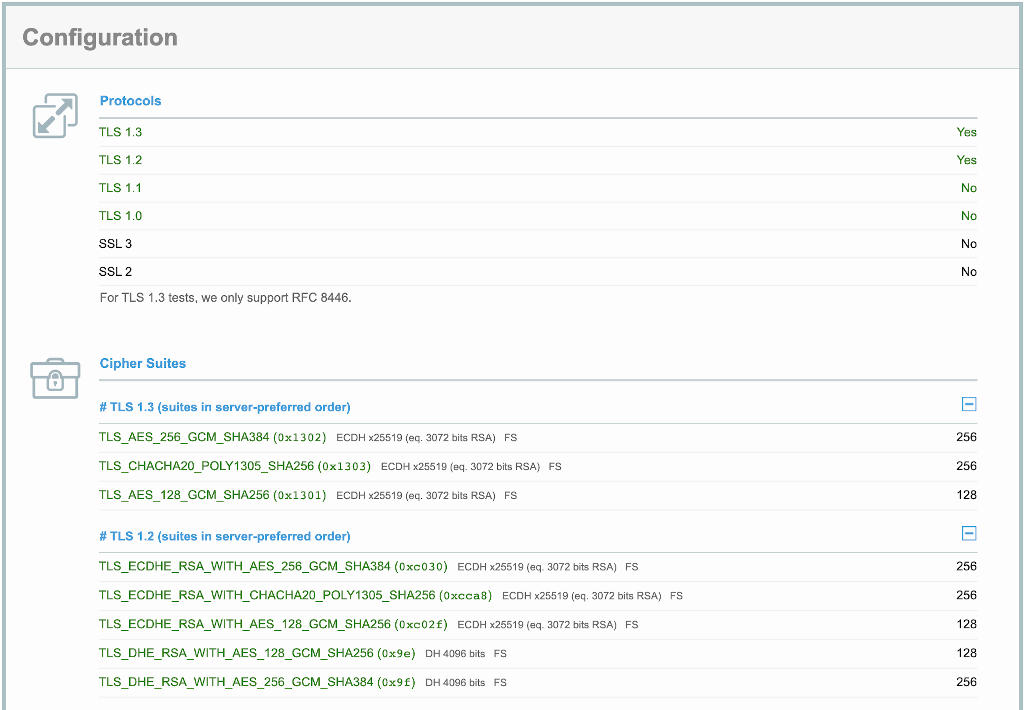
Task: Click the Yes value for TLS 1.2
Action: 967,160
